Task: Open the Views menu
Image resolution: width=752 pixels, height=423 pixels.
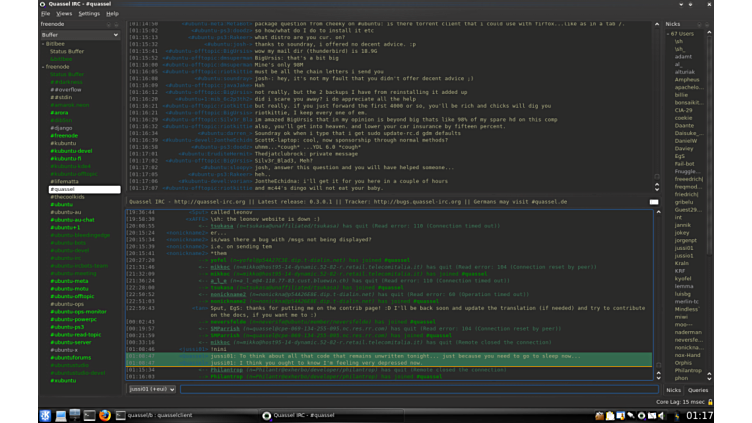Action: [x=64, y=14]
